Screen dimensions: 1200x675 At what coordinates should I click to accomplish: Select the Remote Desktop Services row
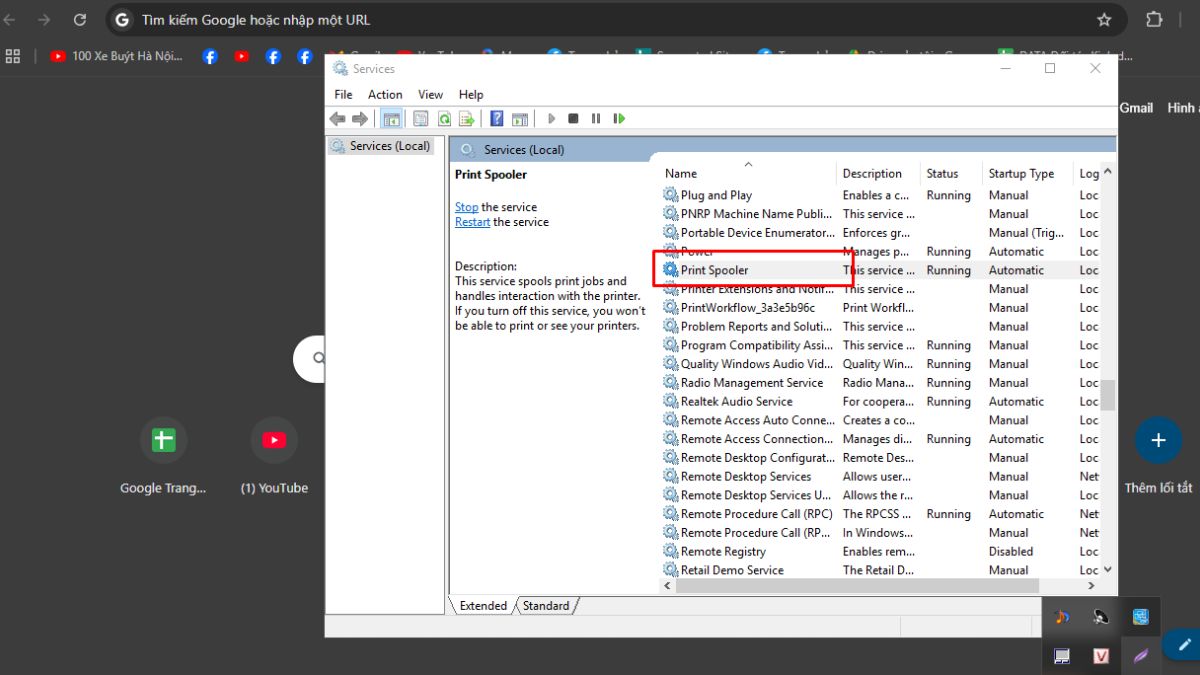(880, 476)
